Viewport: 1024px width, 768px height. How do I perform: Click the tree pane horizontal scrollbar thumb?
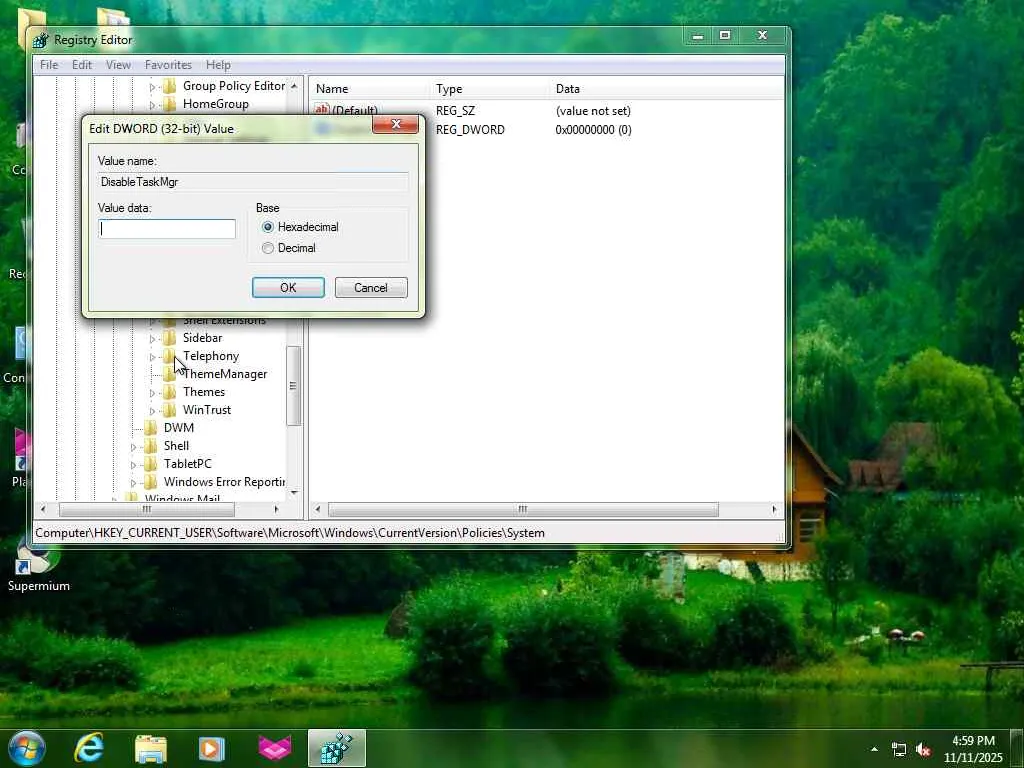pos(147,509)
